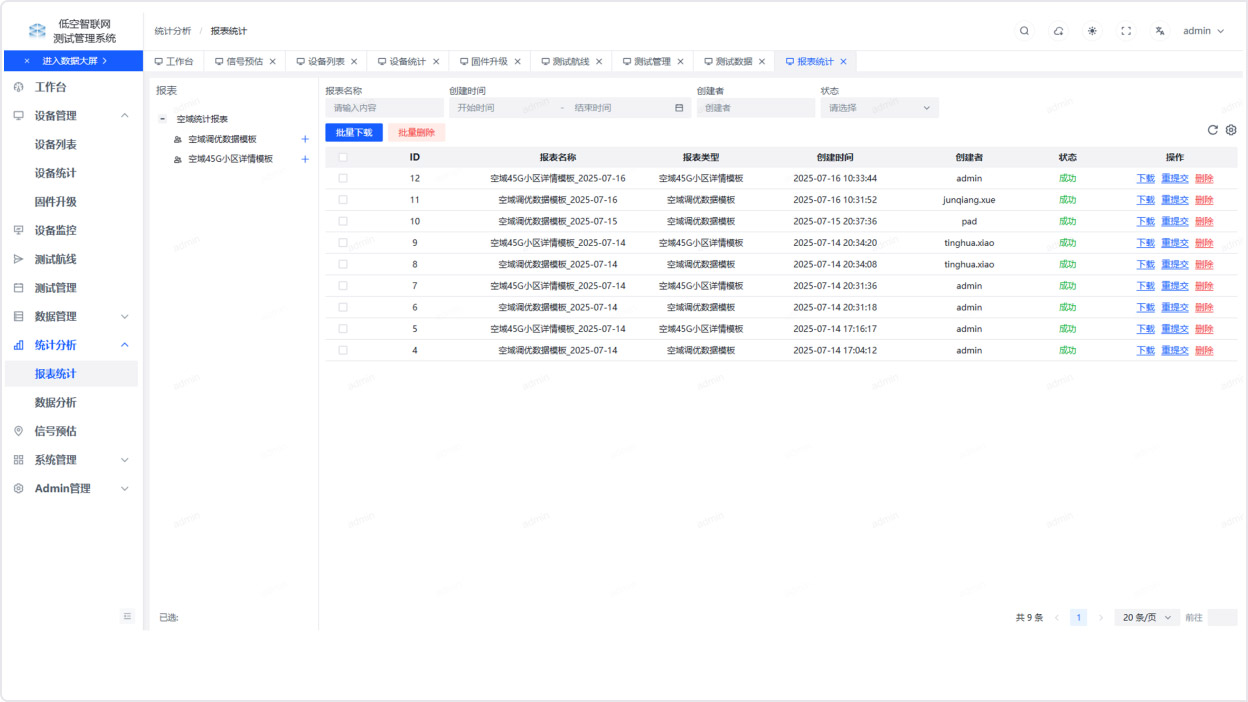This screenshot has height=702, width=1248.
Task: Open 数据分析 in the sidebar
Action: tap(56, 402)
